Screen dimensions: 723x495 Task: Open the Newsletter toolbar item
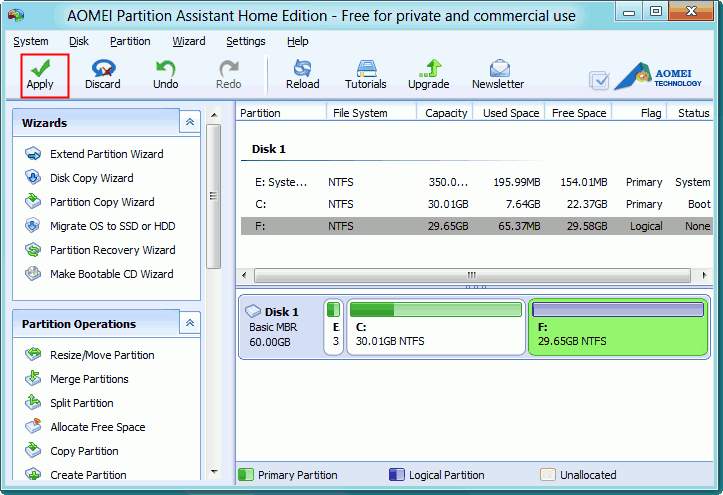point(498,75)
